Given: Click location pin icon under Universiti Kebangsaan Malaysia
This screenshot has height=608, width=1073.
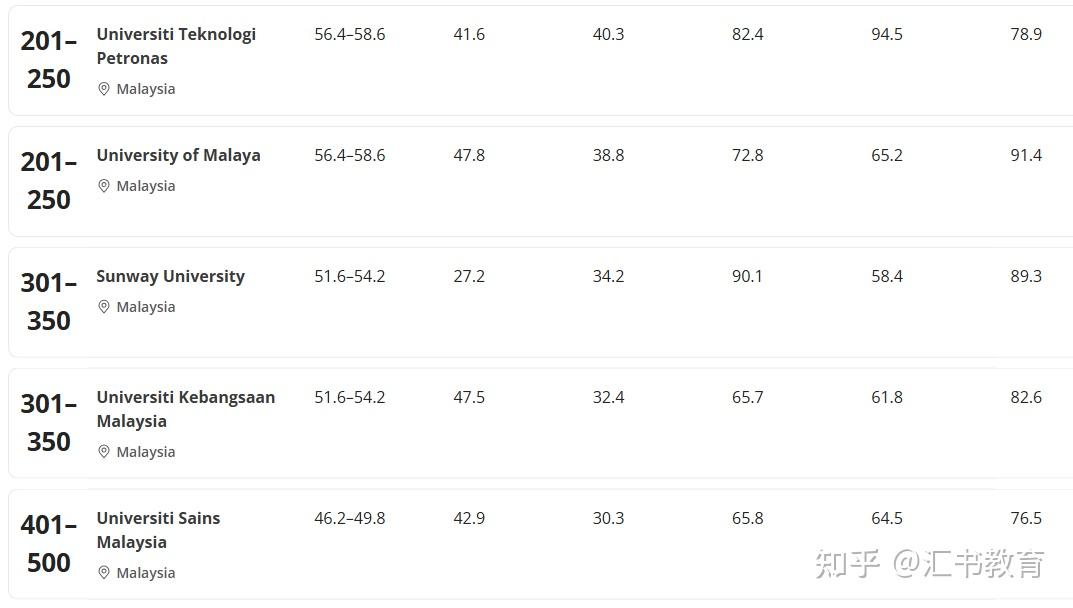Looking at the screenshot, I should [x=103, y=452].
